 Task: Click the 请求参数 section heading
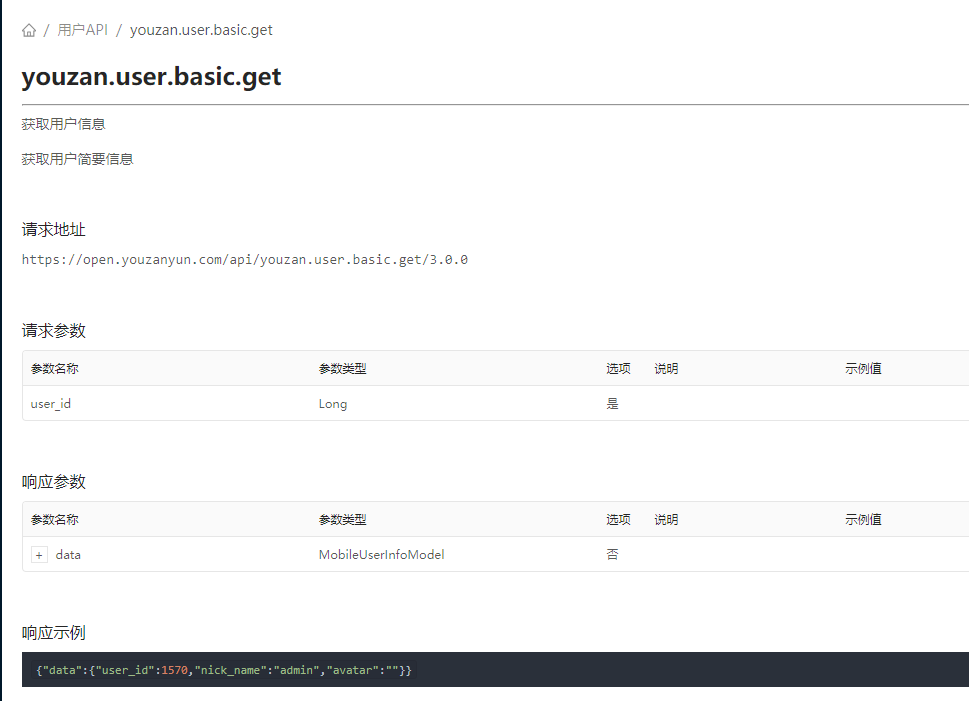point(54,331)
